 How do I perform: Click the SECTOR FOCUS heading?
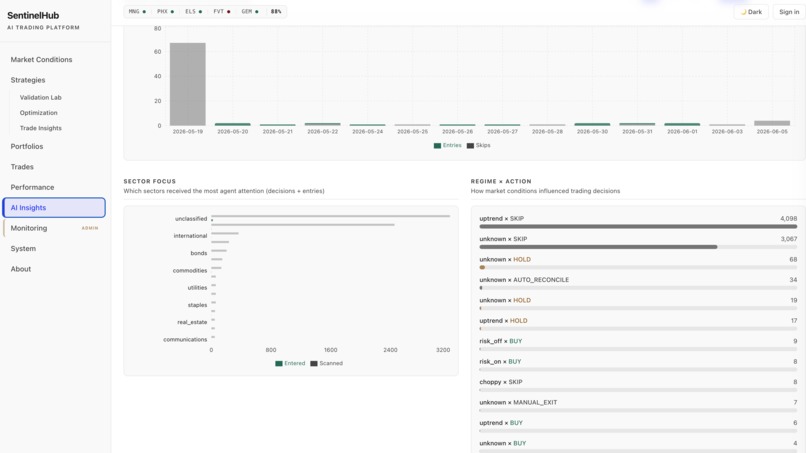pos(150,182)
